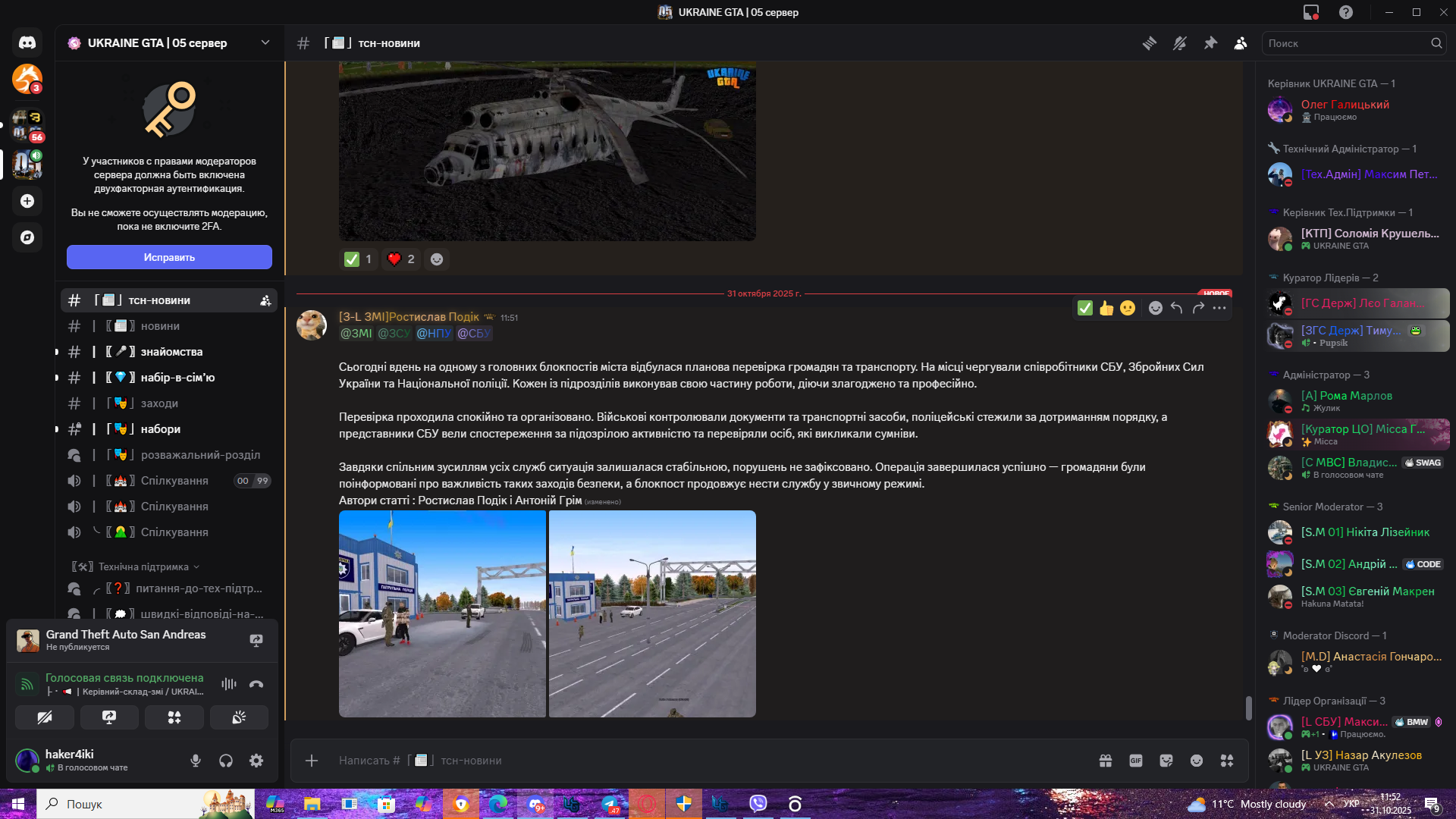The height and width of the screenshot is (819, 1456).
Task: Open the Windows Start menu
Action: 18,804
